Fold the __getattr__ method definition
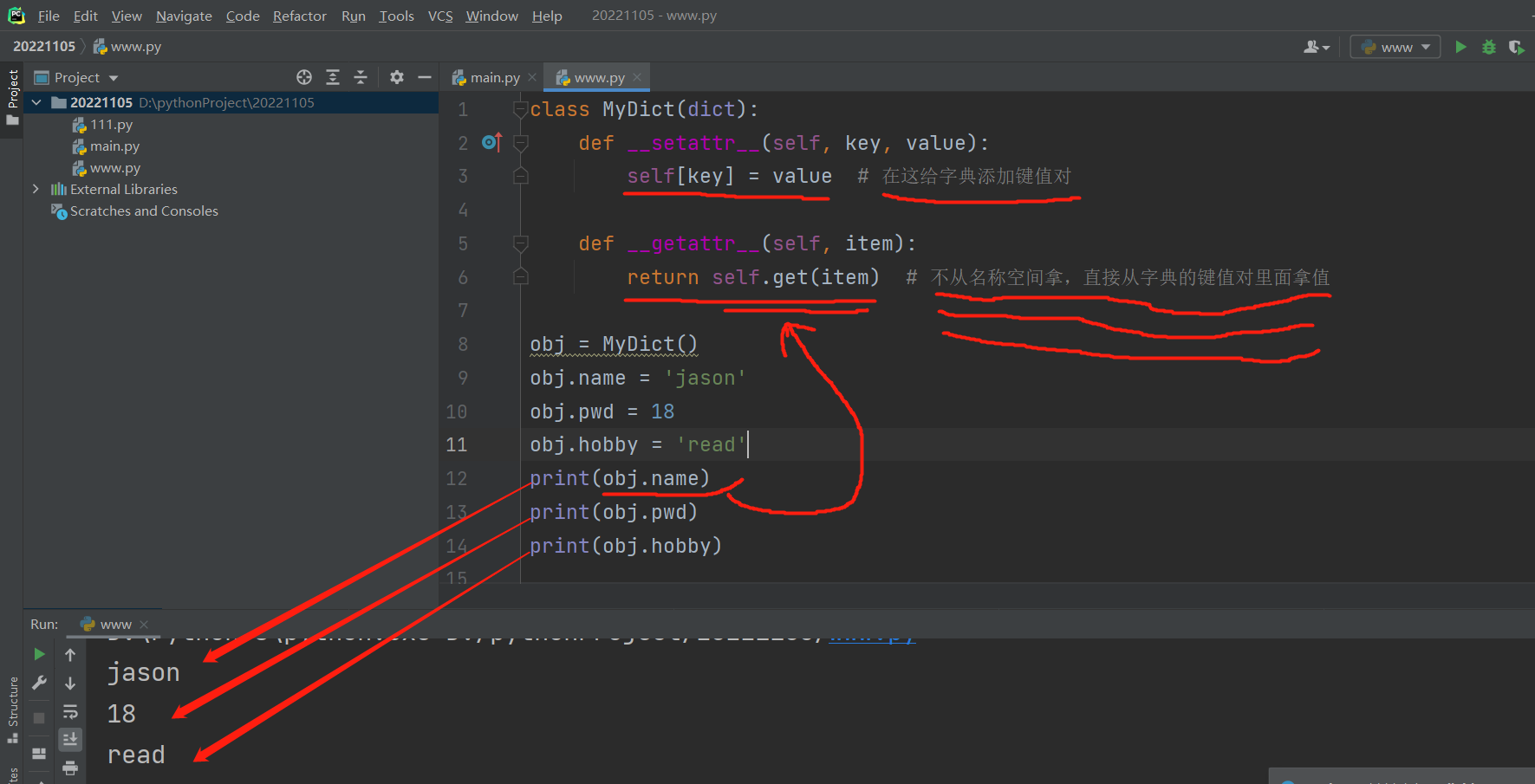 pos(521,243)
